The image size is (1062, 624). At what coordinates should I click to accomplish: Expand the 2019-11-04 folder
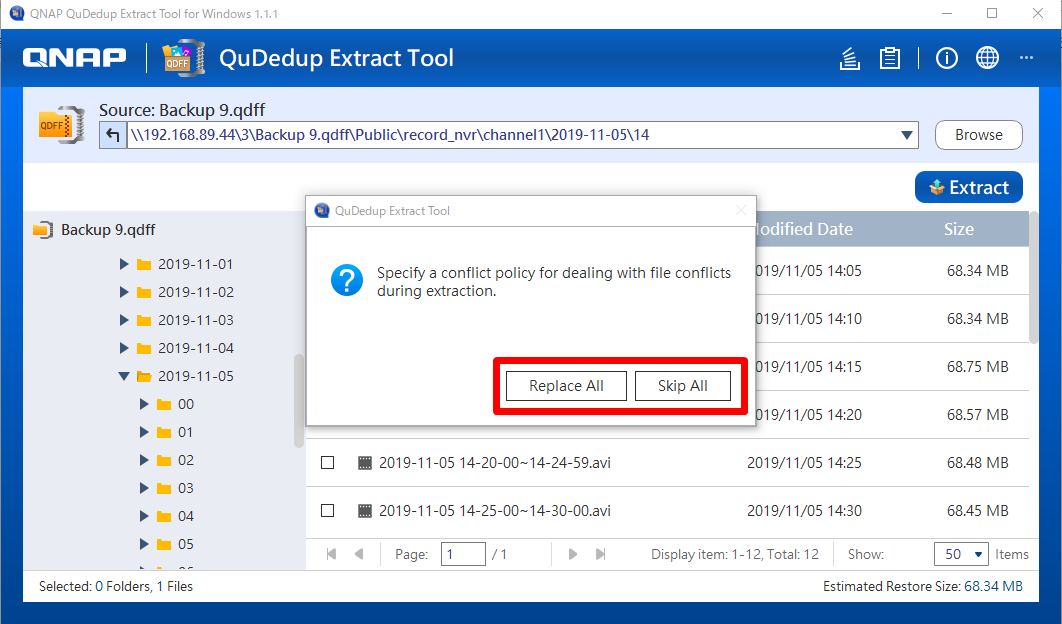(x=124, y=348)
